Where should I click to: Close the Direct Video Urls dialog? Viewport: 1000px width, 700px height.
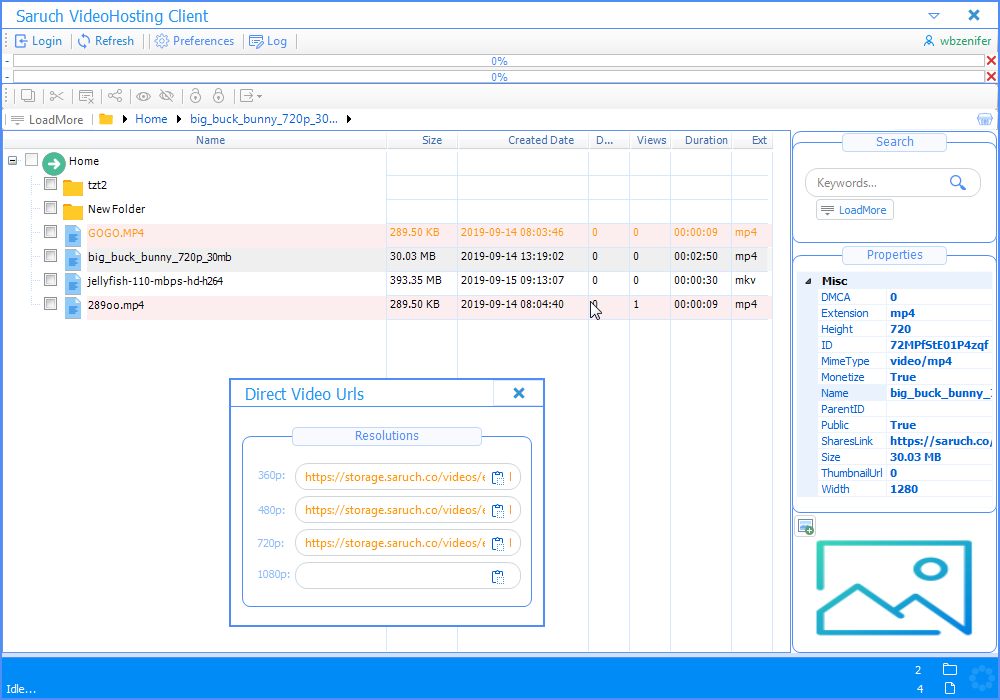(519, 393)
